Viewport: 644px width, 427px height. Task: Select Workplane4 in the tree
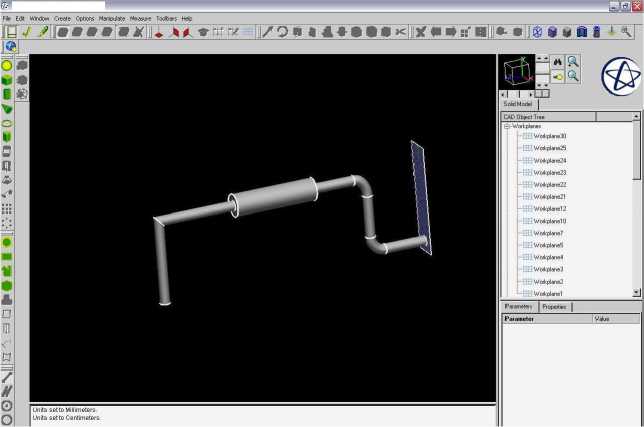pyautogui.click(x=548, y=257)
